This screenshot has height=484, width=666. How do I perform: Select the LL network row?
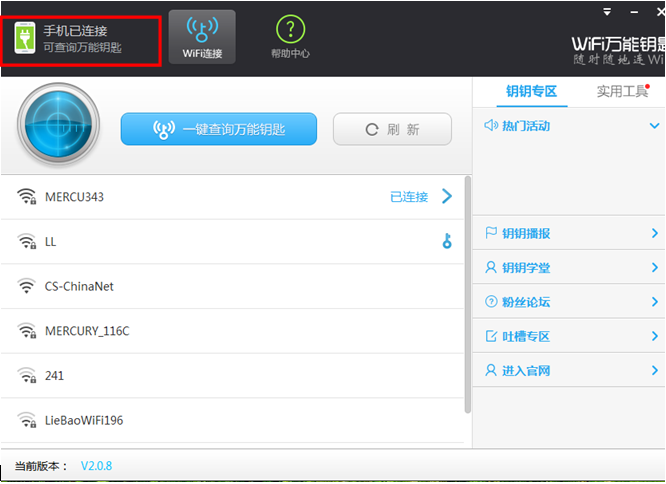[232, 242]
